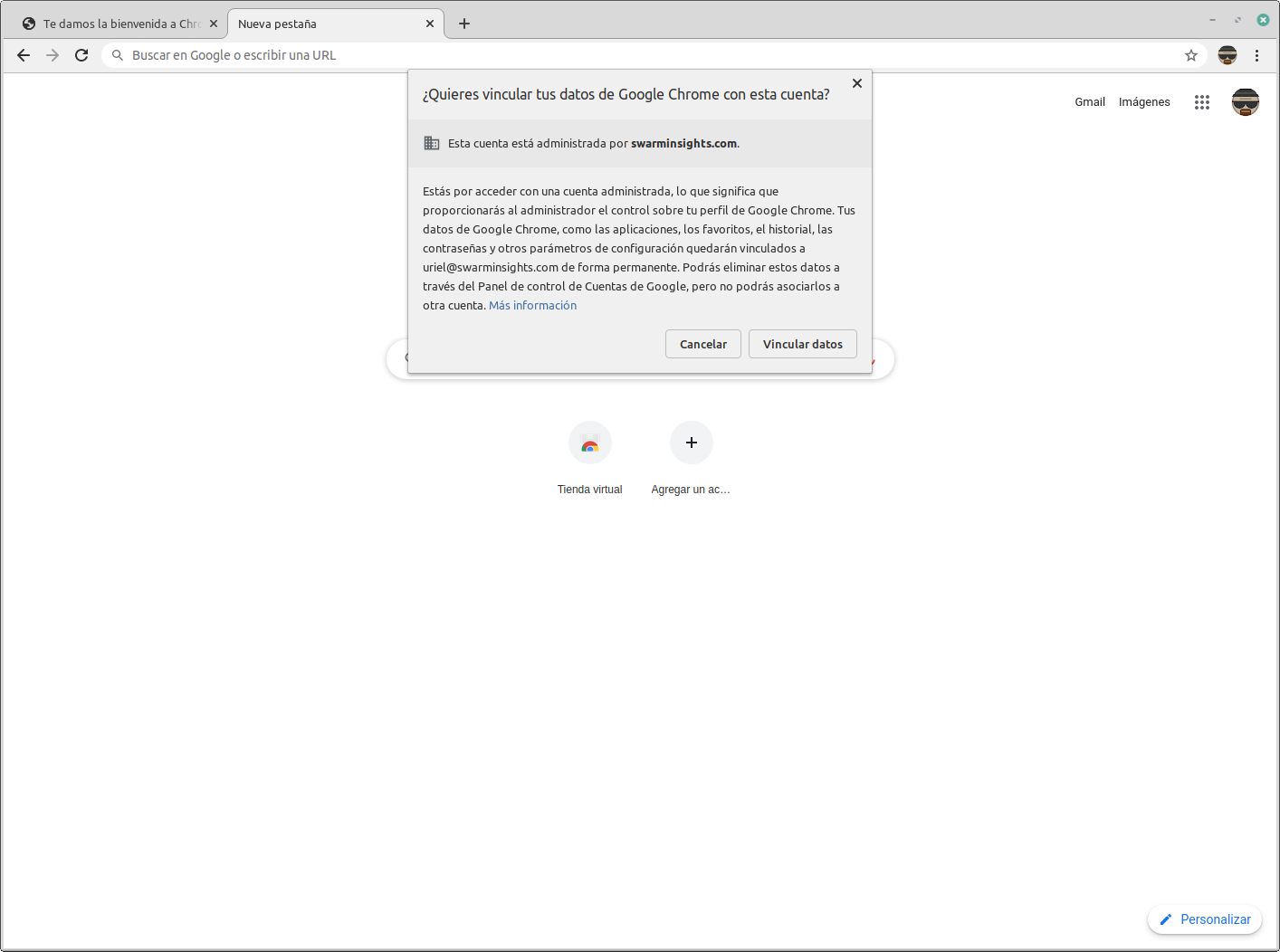Click the forward navigation arrow

(x=53, y=55)
